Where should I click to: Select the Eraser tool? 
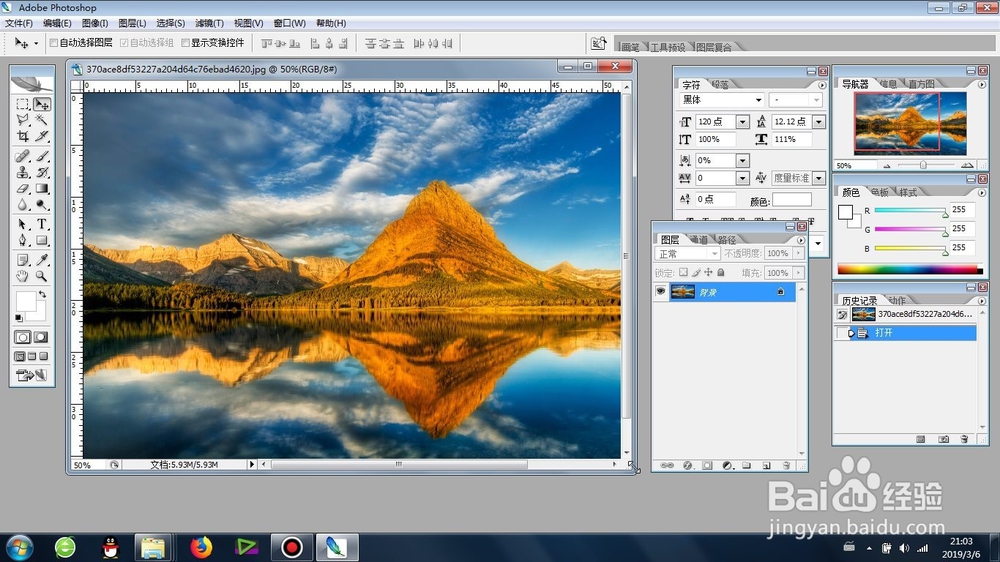tap(22, 189)
